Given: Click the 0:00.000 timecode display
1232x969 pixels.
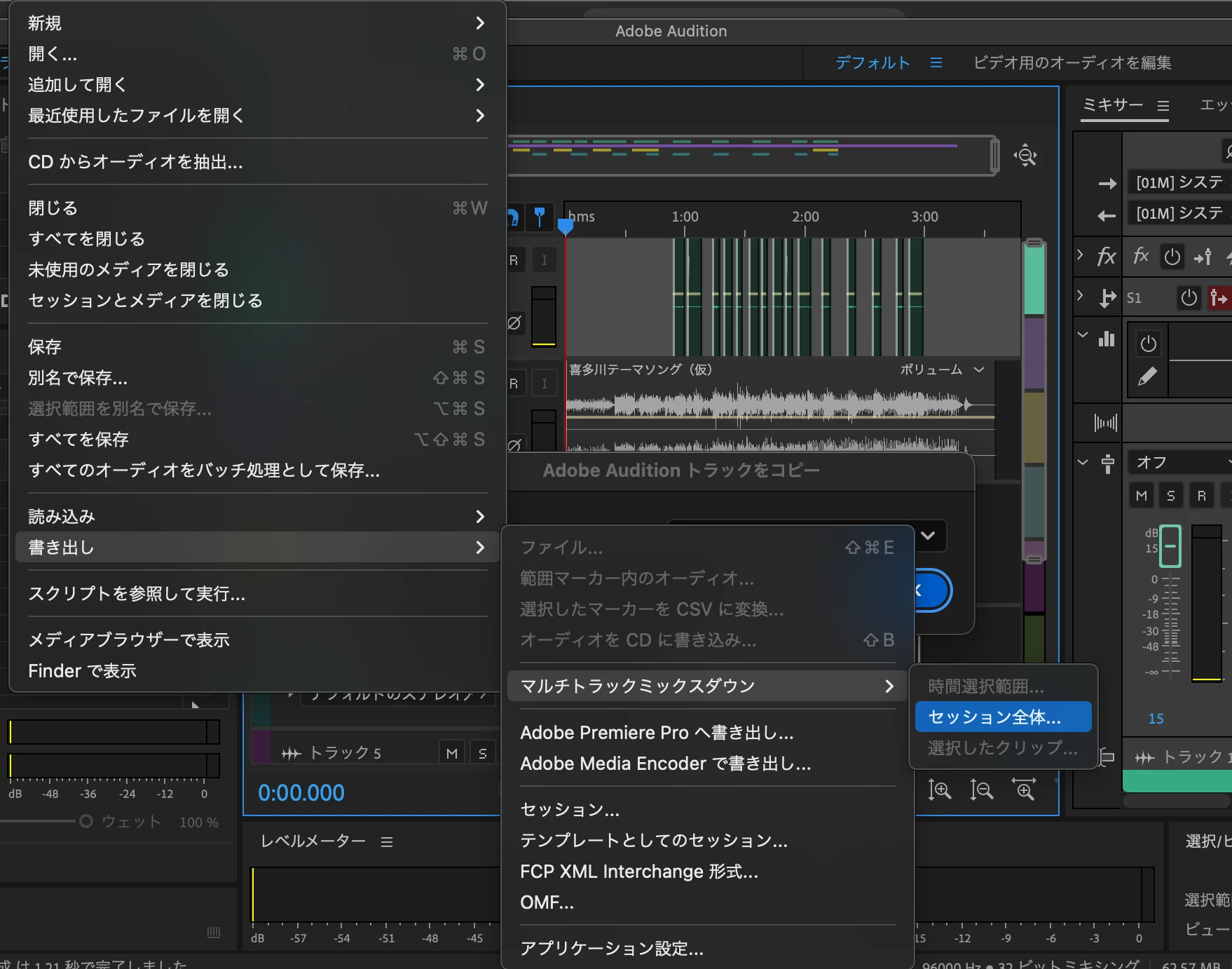Looking at the screenshot, I should click(301, 793).
